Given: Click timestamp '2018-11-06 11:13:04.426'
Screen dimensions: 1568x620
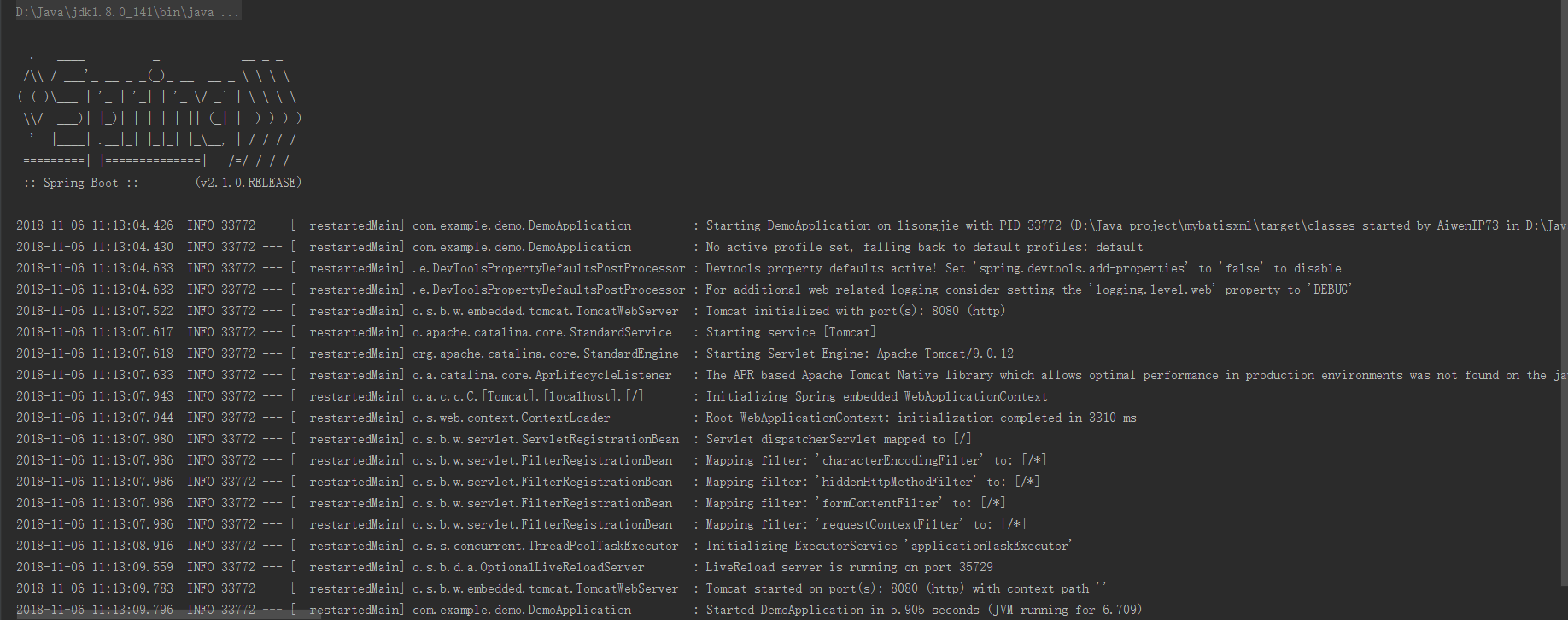Looking at the screenshot, I should 95,225.
